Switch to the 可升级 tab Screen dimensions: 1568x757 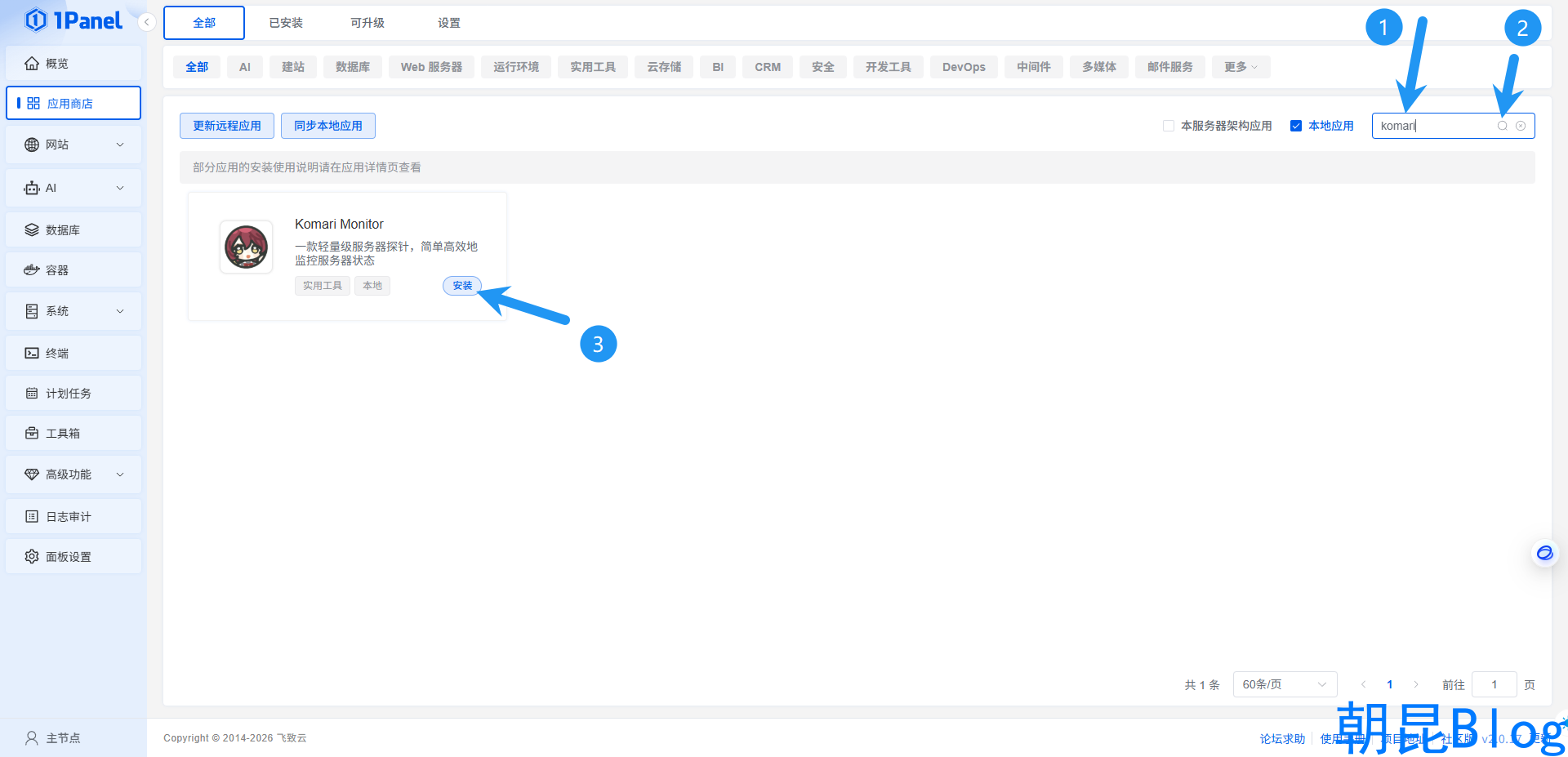(x=367, y=23)
